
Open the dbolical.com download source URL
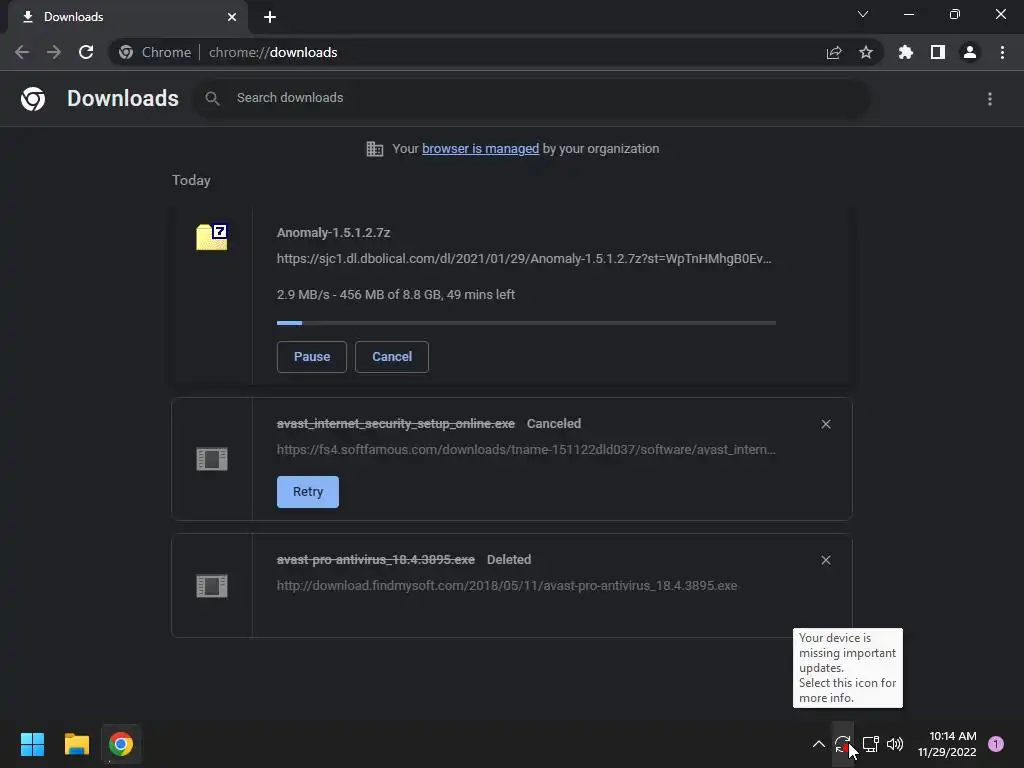pyautogui.click(x=524, y=259)
